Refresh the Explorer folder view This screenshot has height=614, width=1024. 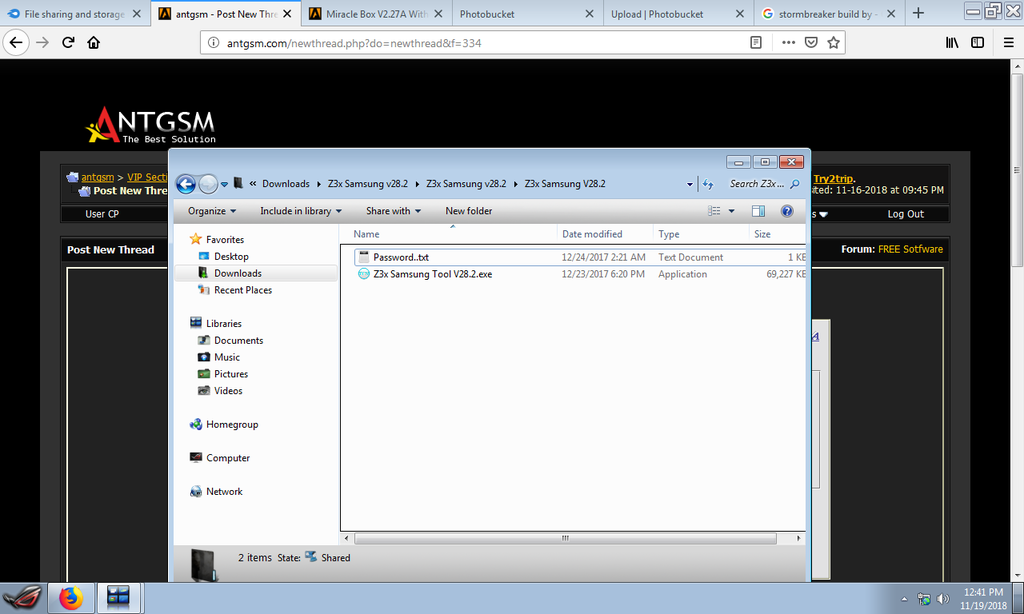tap(708, 184)
